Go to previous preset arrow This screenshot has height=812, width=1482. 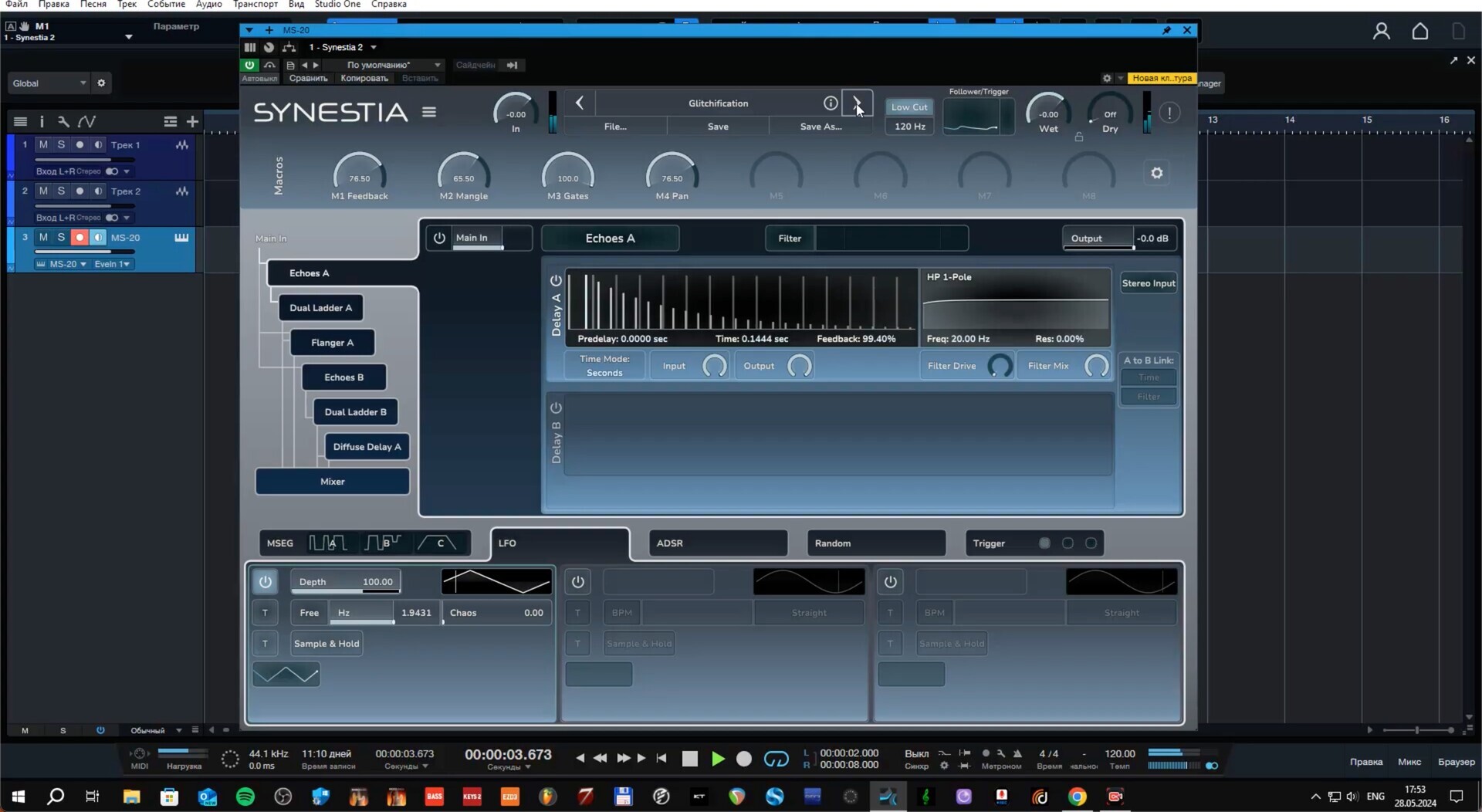pyautogui.click(x=580, y=103)
